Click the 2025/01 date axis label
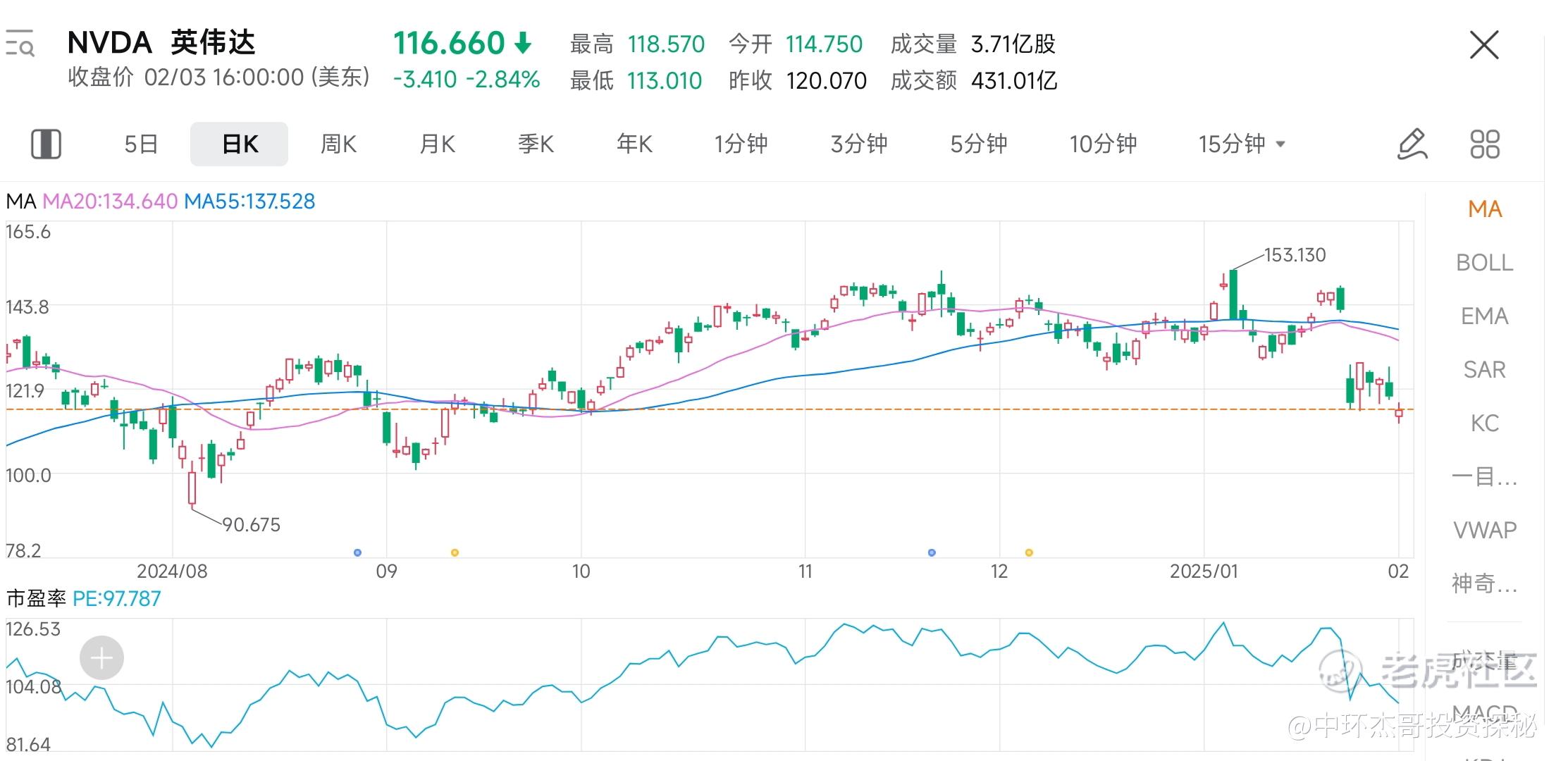 click(x=1204, y=571)
